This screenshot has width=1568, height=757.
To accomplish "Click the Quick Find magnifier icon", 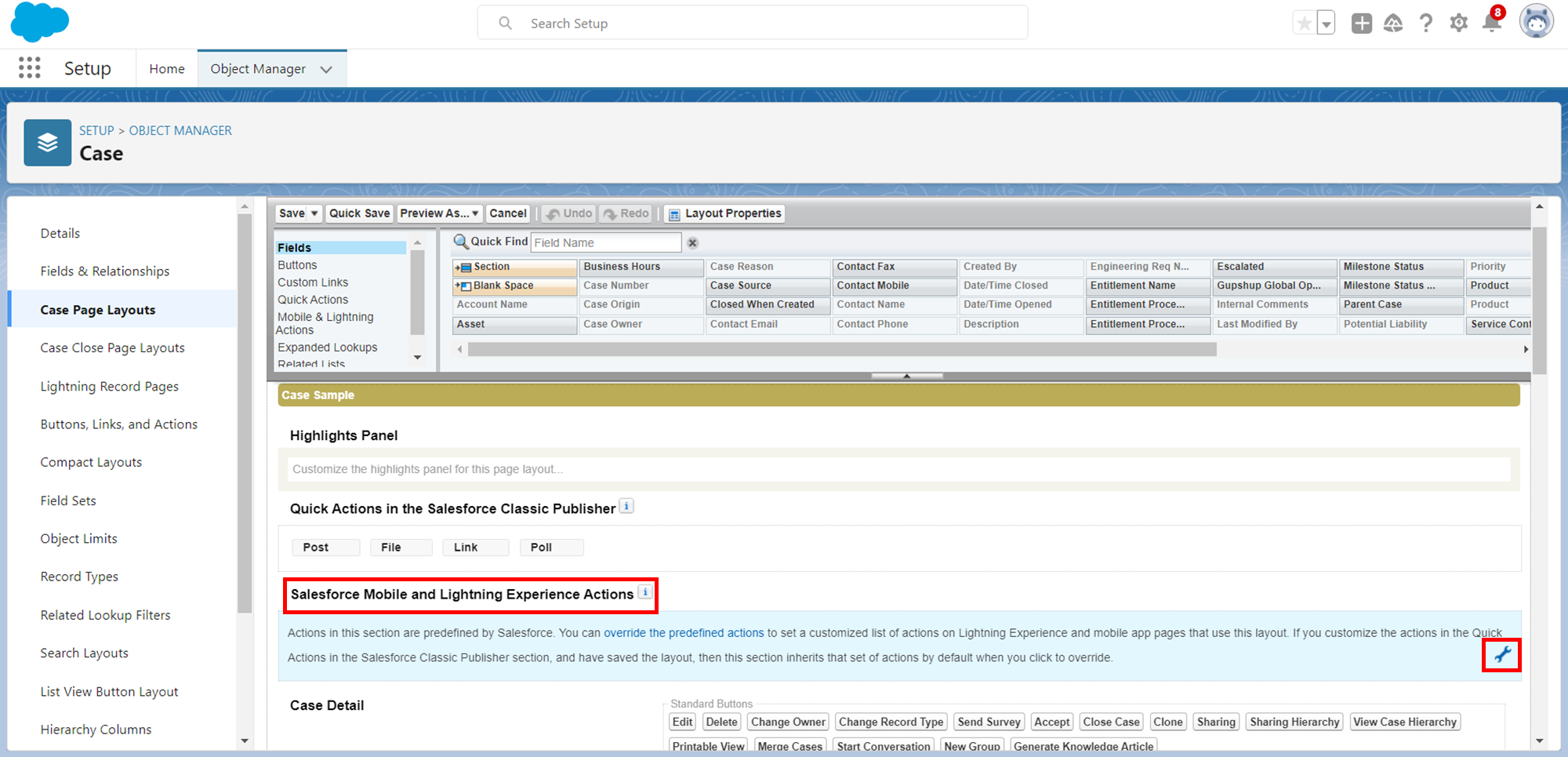I will point(461,242).
